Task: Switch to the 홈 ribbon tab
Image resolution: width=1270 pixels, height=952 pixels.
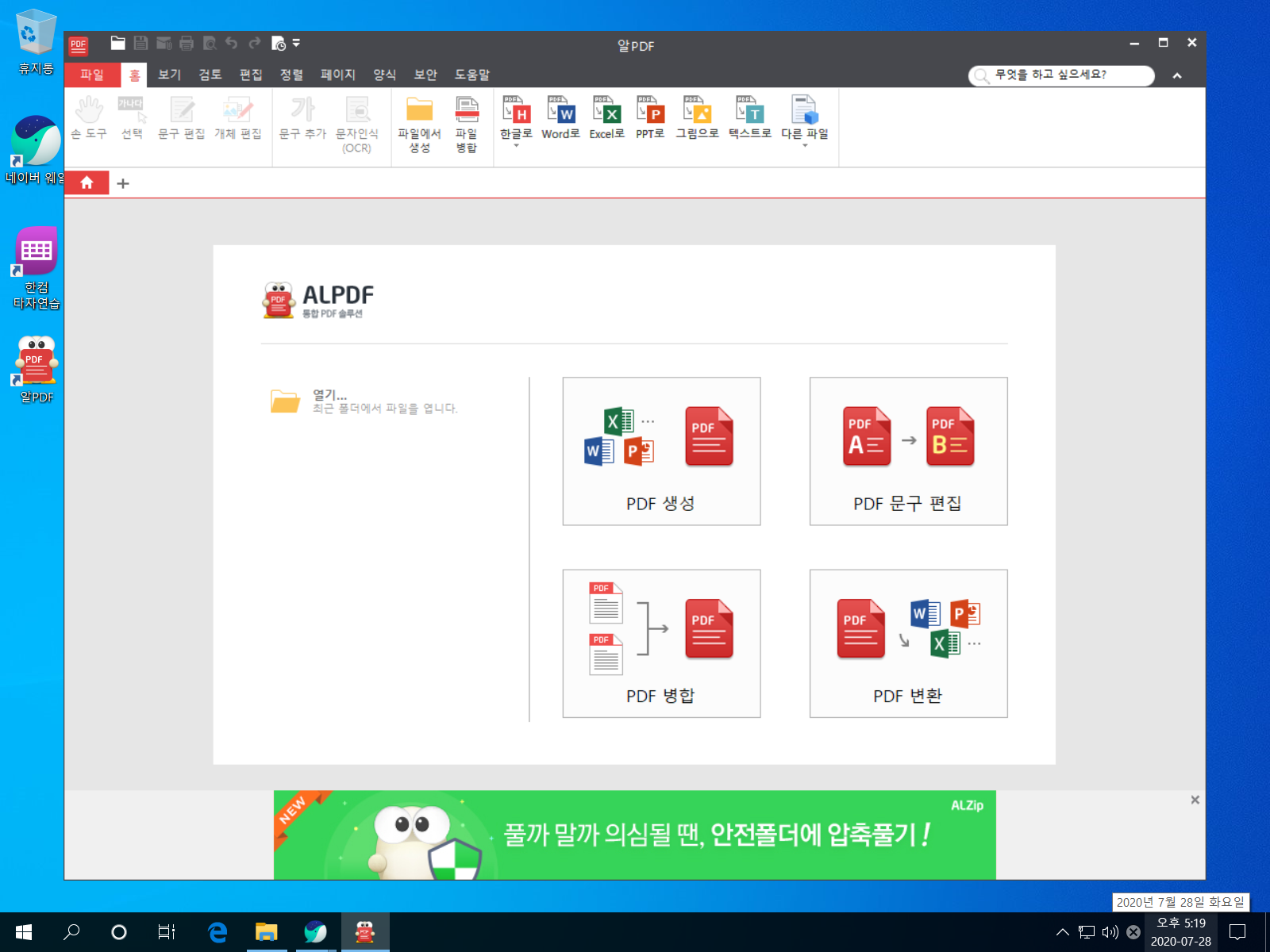Action: click(x=134, y=75)
